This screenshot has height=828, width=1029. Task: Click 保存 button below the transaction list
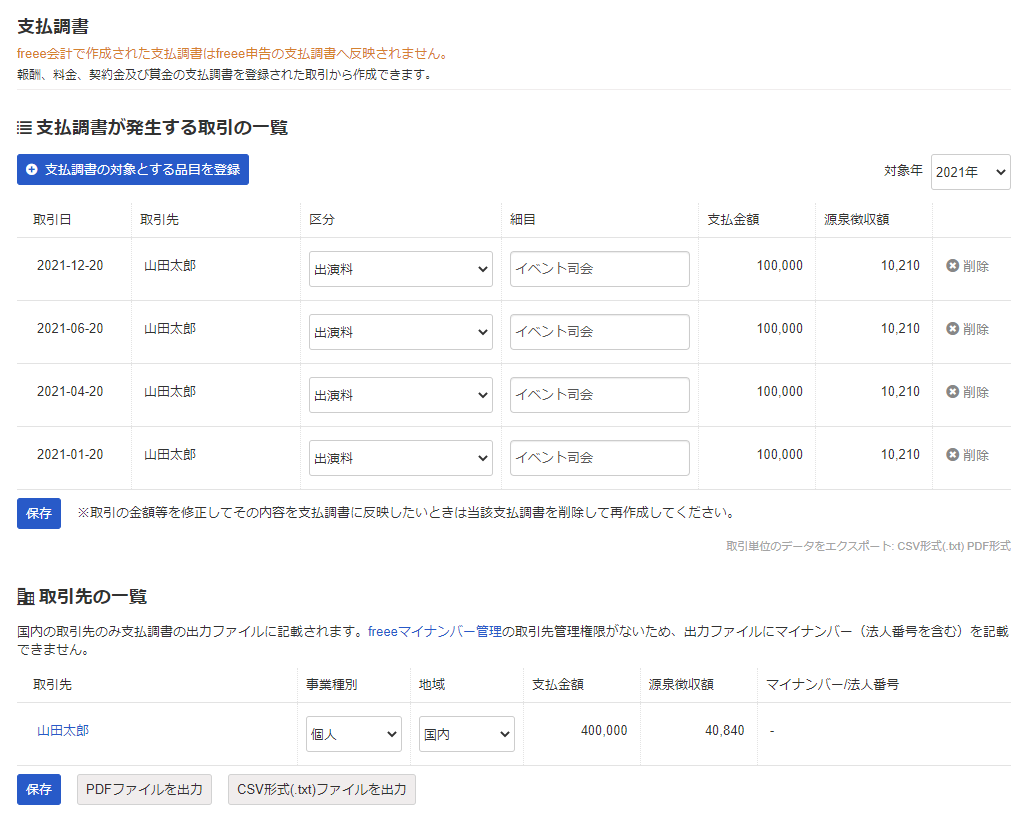[x=39, y=513]
